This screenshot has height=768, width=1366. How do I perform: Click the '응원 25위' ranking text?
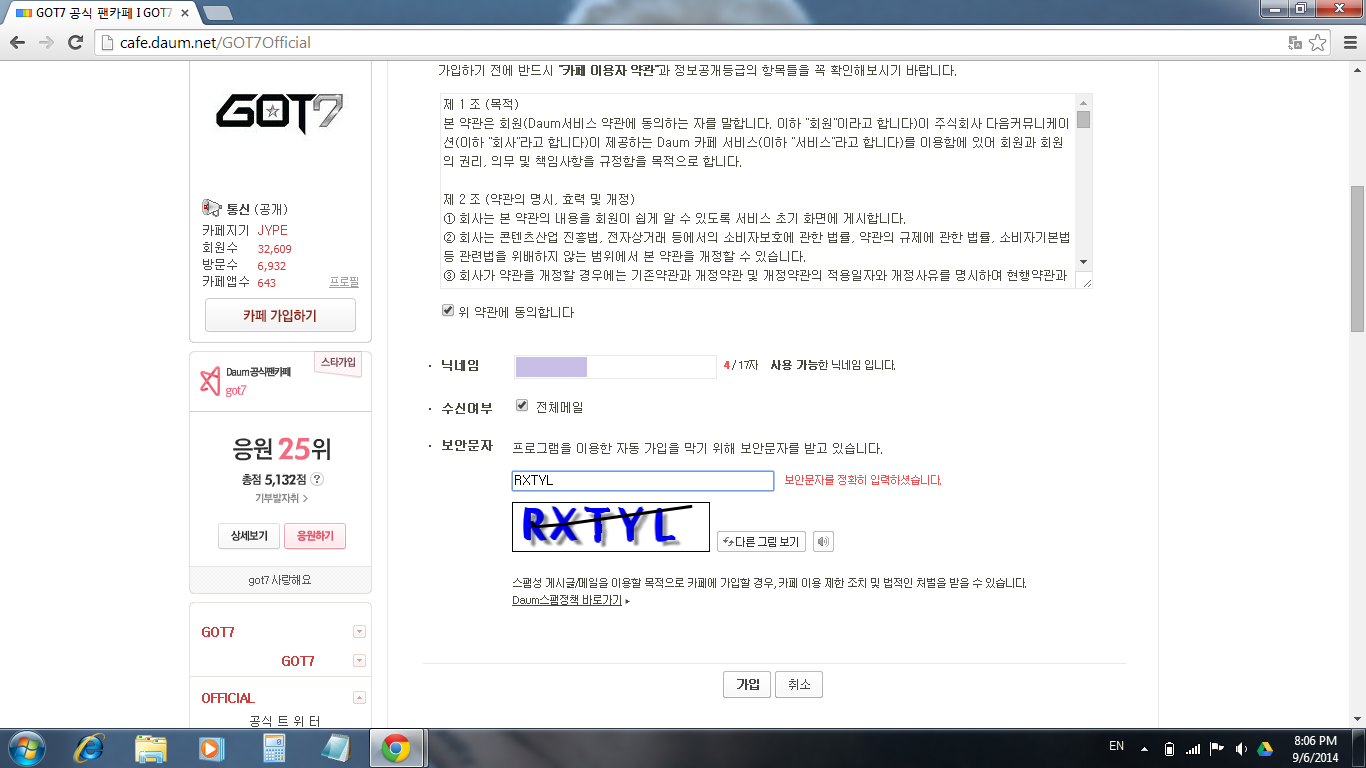pyautogui.click(x=281, y=447)
